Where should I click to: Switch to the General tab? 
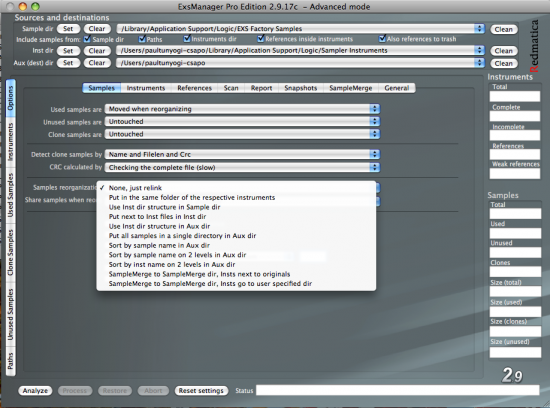pos(397,88)
